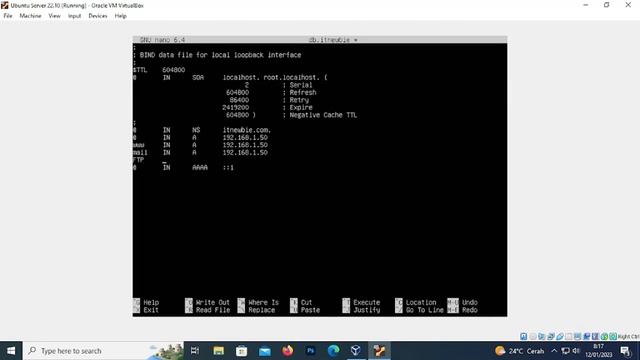This screenshot has width=640, height=360.
Task: Open the Devices menu
Action: pyautogui.click(x=98, y=16)
